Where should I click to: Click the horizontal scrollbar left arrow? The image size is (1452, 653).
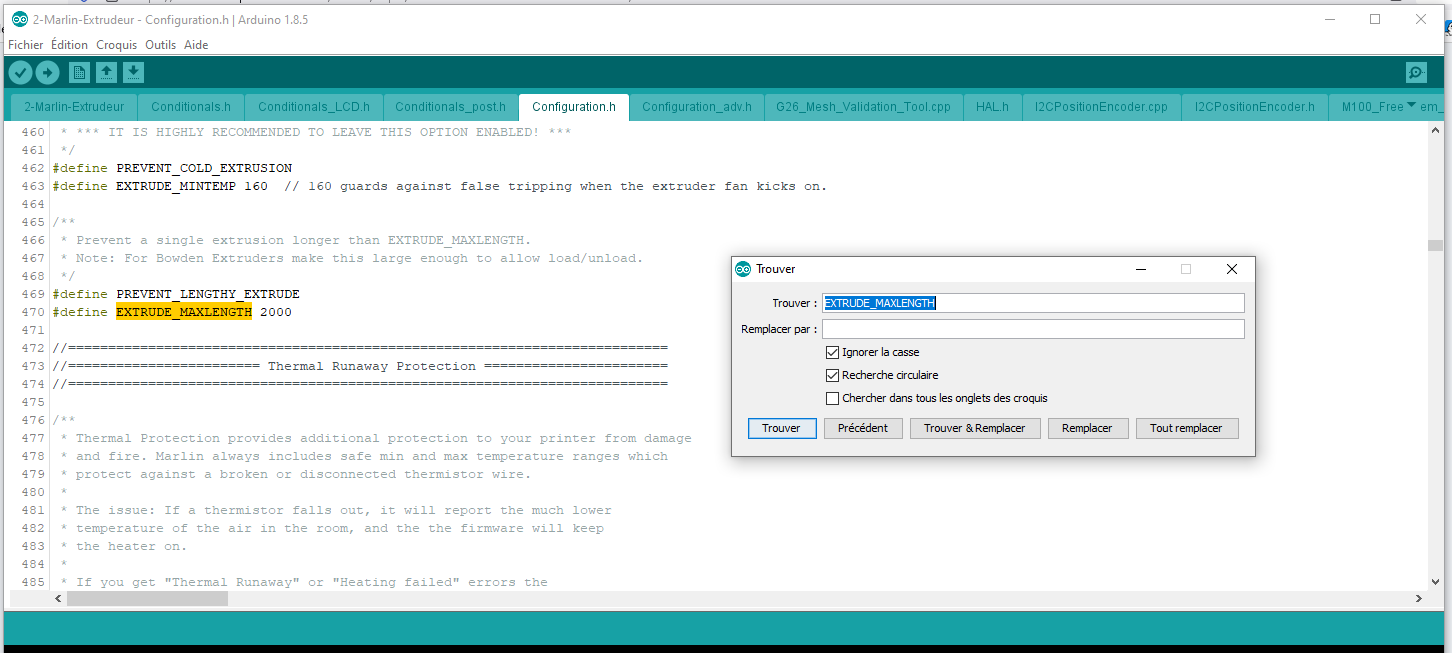tap(58, 598)
